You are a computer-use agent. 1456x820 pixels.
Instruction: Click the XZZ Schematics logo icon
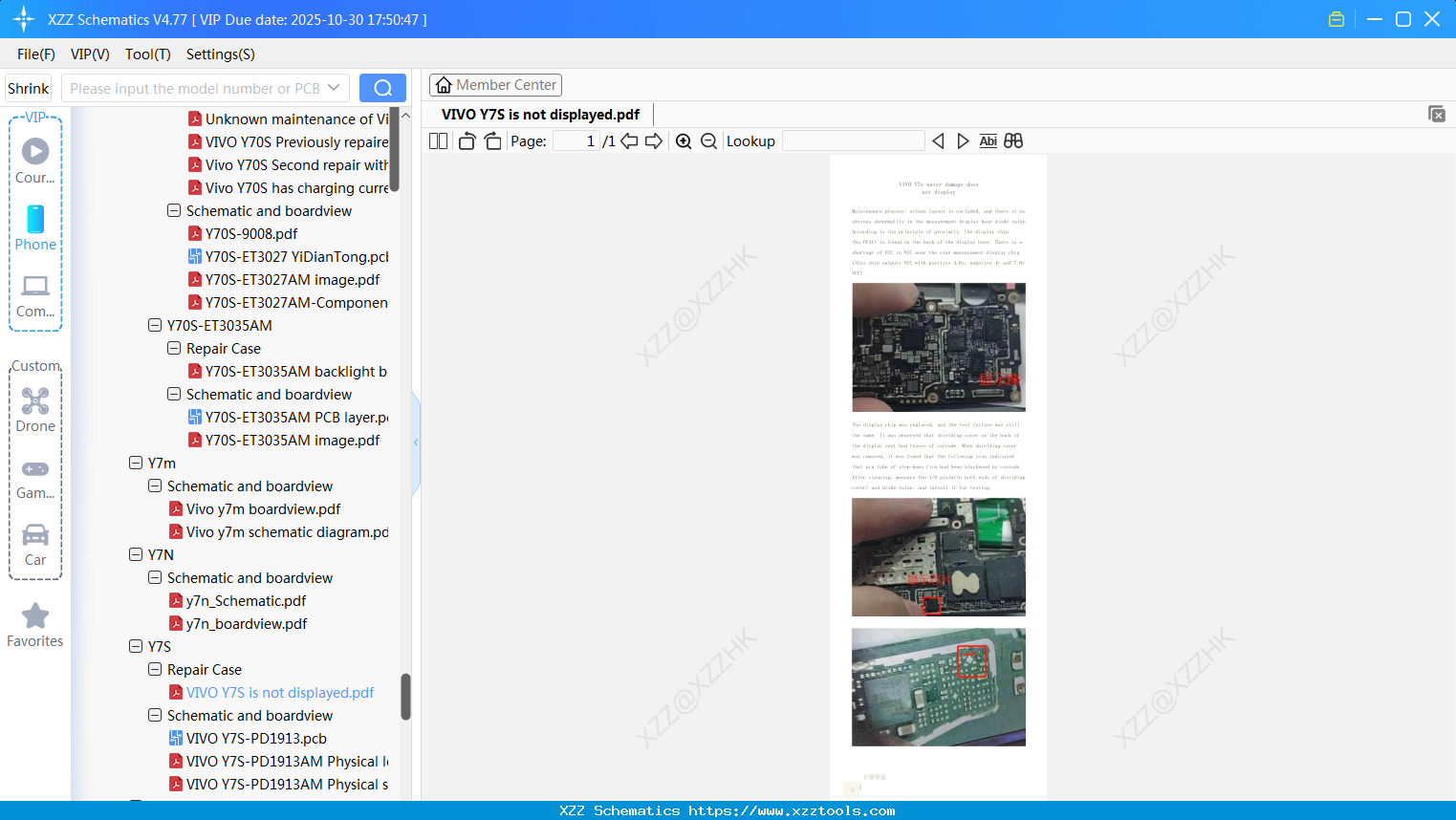(x=24, y=19)
